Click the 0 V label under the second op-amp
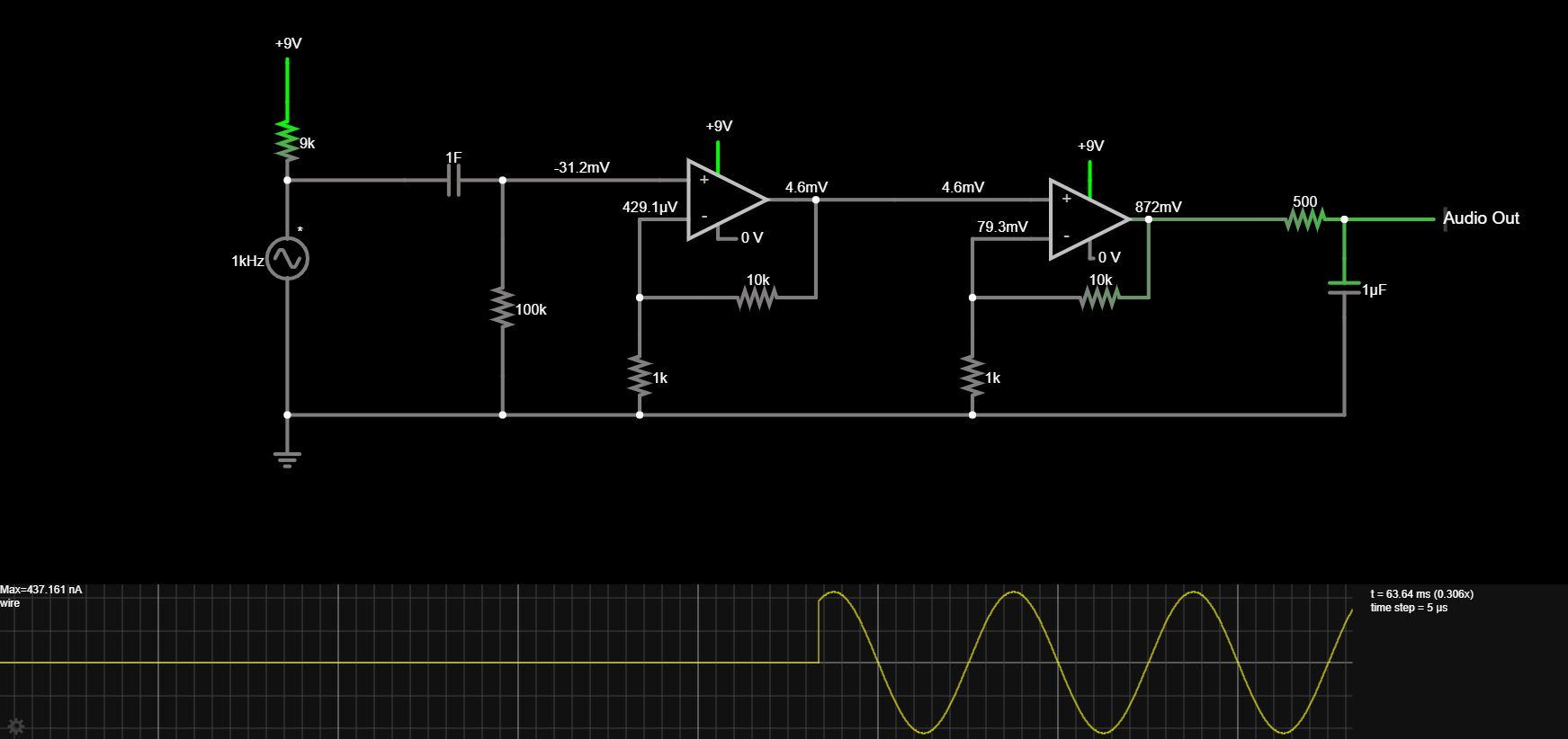Image resolution: width=1568 pixels, height=739 pixels. 1110,257
